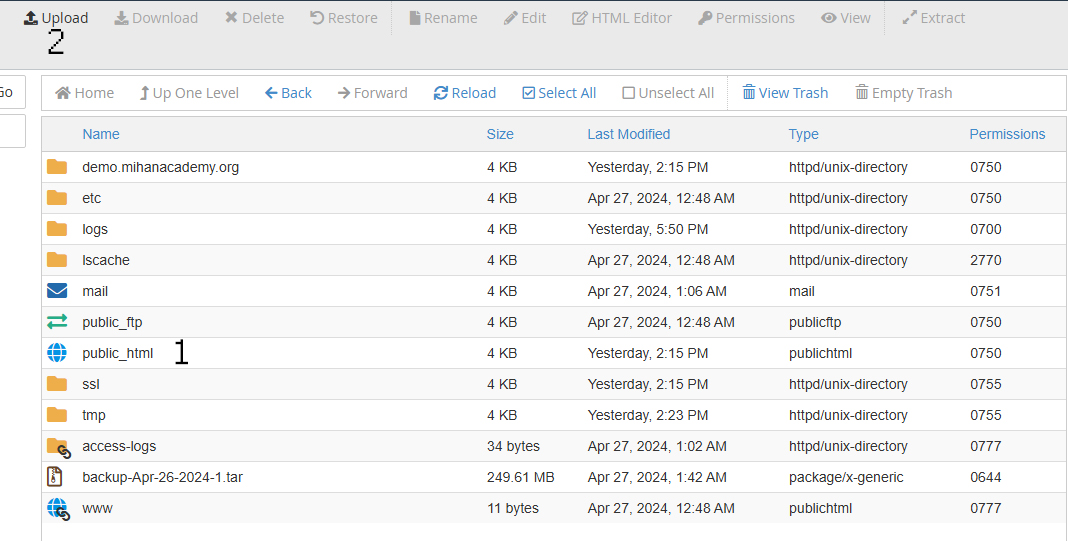Reload the file listing
Viewport: 1068px width, 541px height.
coord(465,93)
